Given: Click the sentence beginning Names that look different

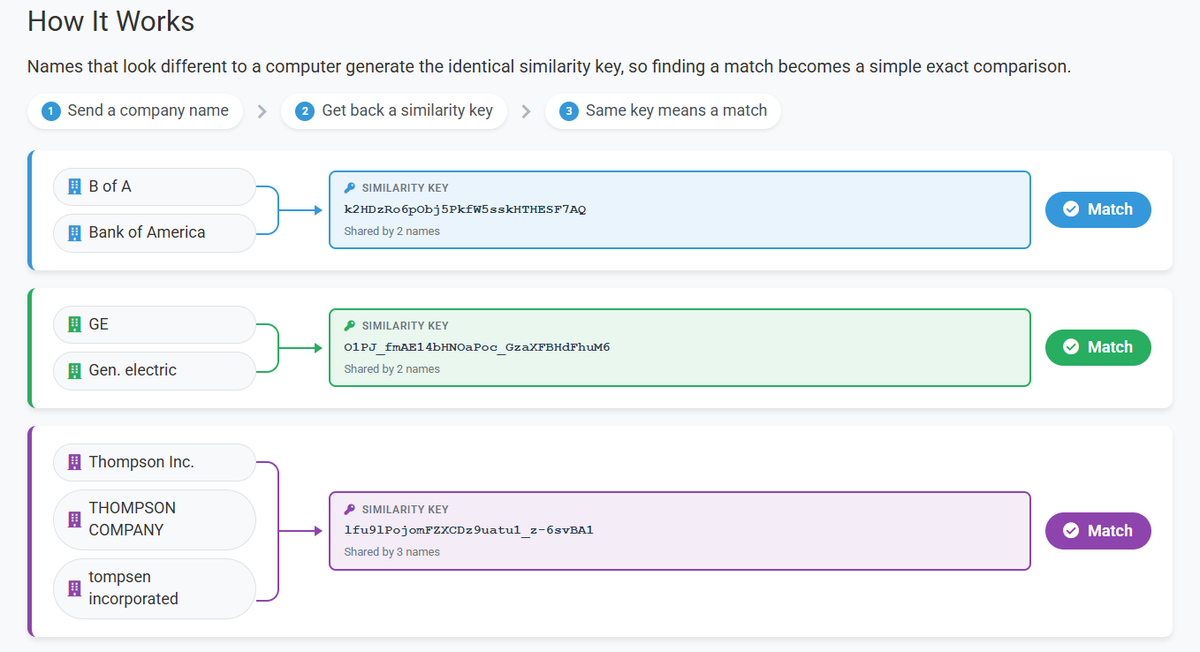Looking at the screenshot, I should pyautogui.click(x=549, y=67).
